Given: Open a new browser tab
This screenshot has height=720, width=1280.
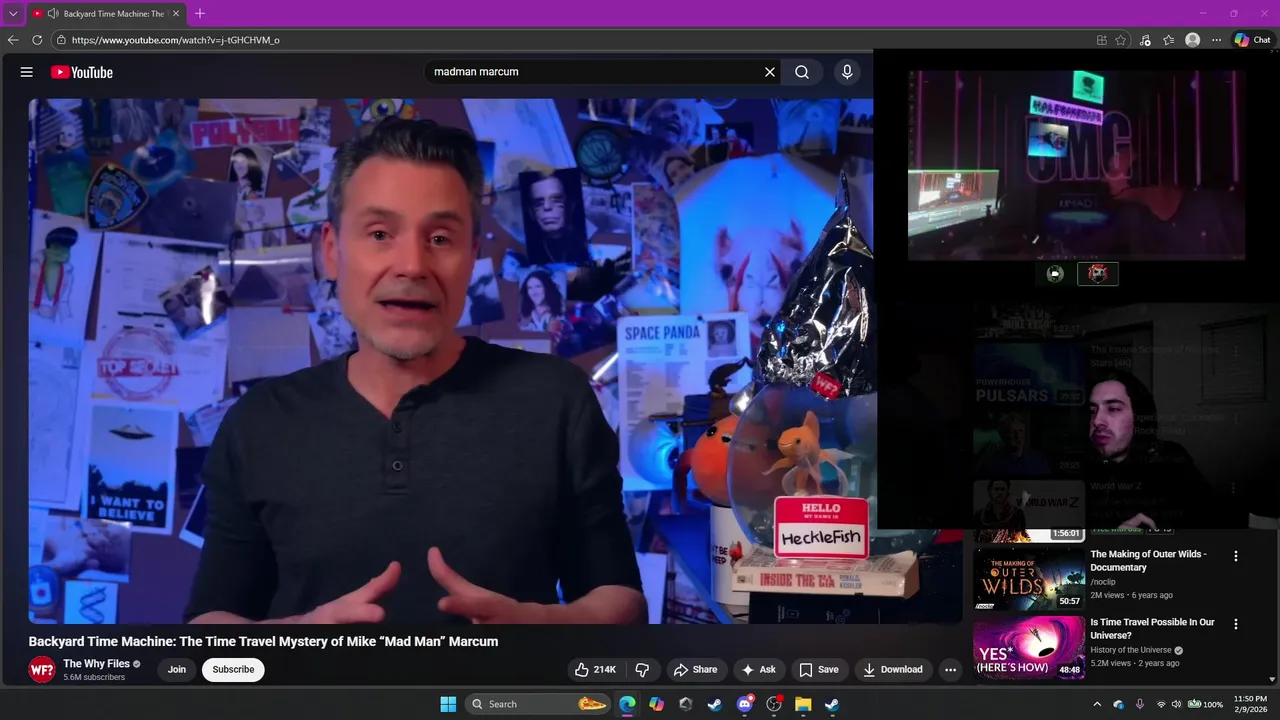Looking at the screenshot, I should [x=200, y=14].
